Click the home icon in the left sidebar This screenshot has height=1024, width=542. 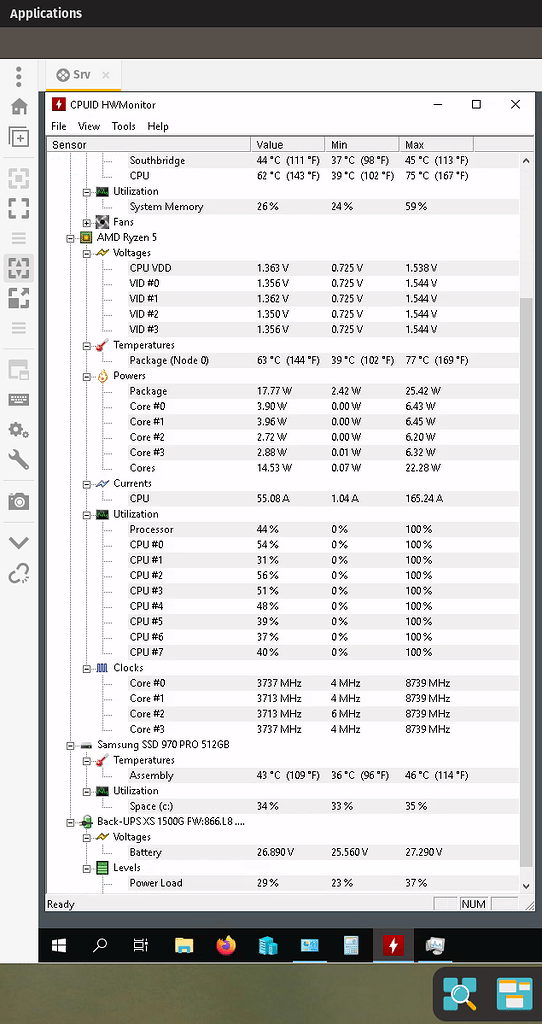[x=18, y=106]
